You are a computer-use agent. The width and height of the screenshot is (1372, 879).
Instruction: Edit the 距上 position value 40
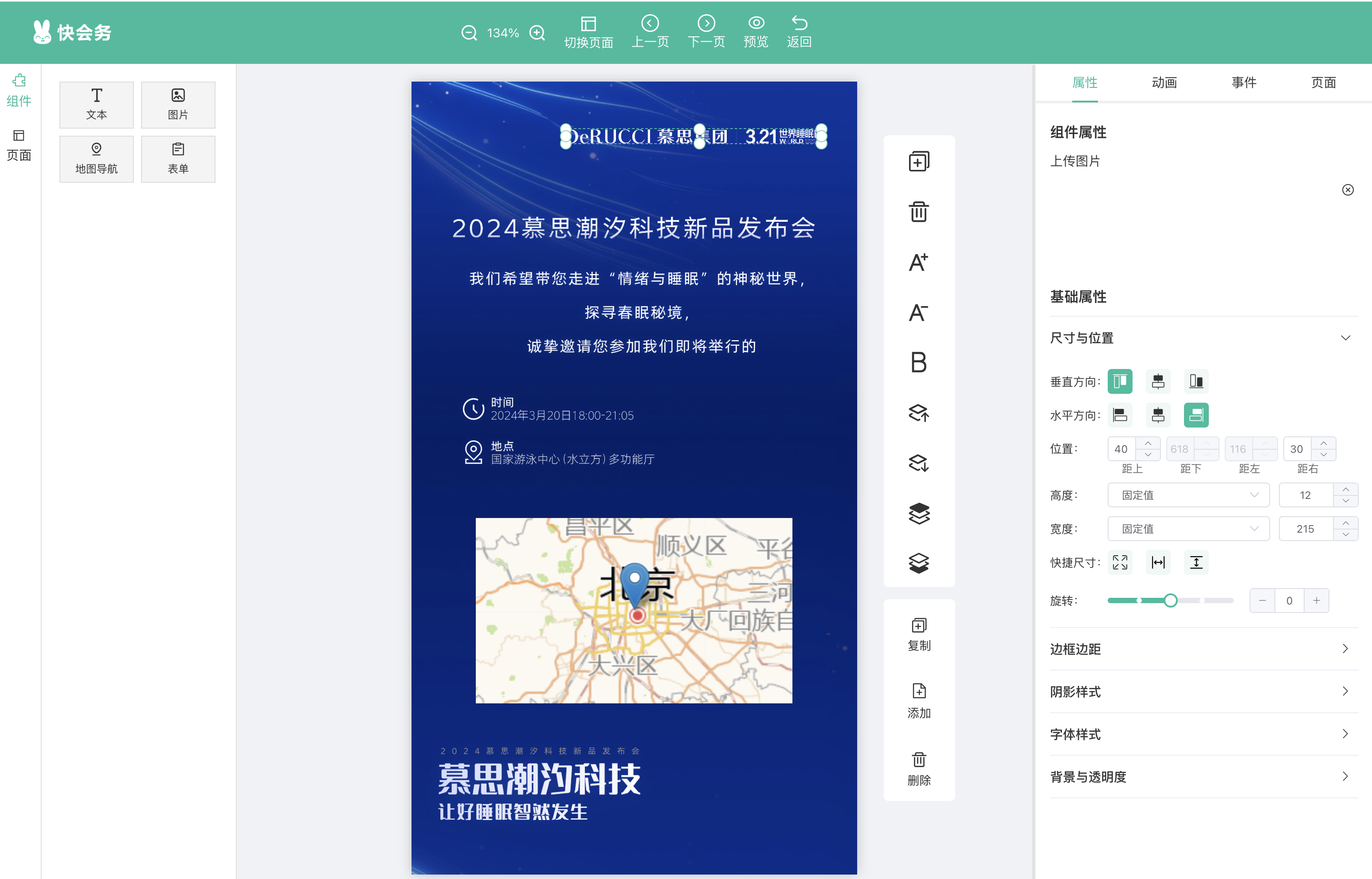click(x=1121, y=449)
